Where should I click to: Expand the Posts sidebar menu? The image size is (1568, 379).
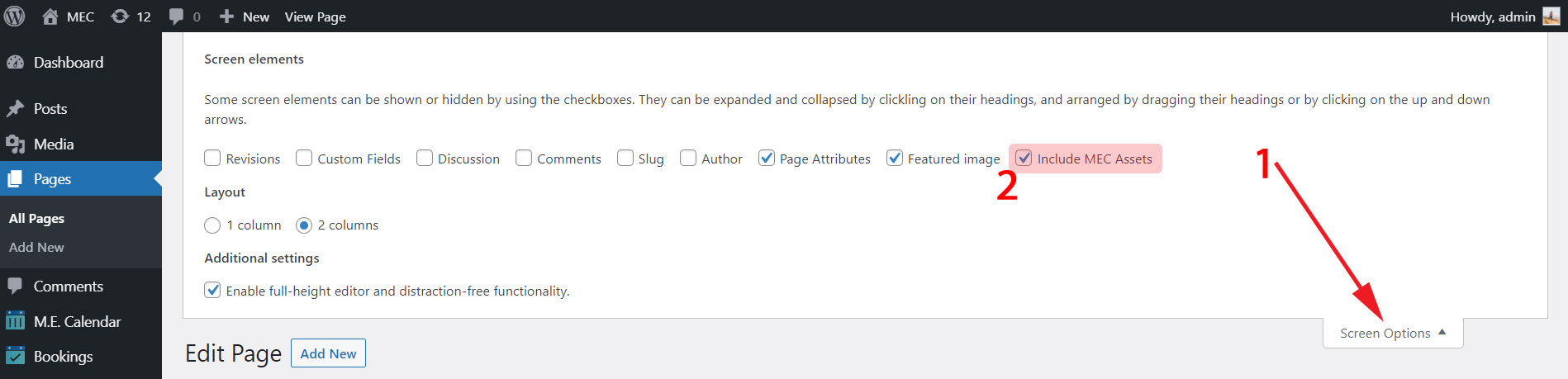[x=50, y=109]
